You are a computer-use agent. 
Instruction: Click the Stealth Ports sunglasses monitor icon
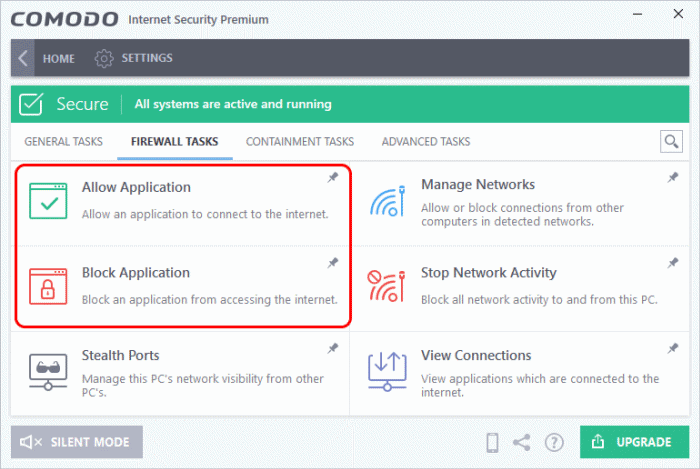[48, 371]
